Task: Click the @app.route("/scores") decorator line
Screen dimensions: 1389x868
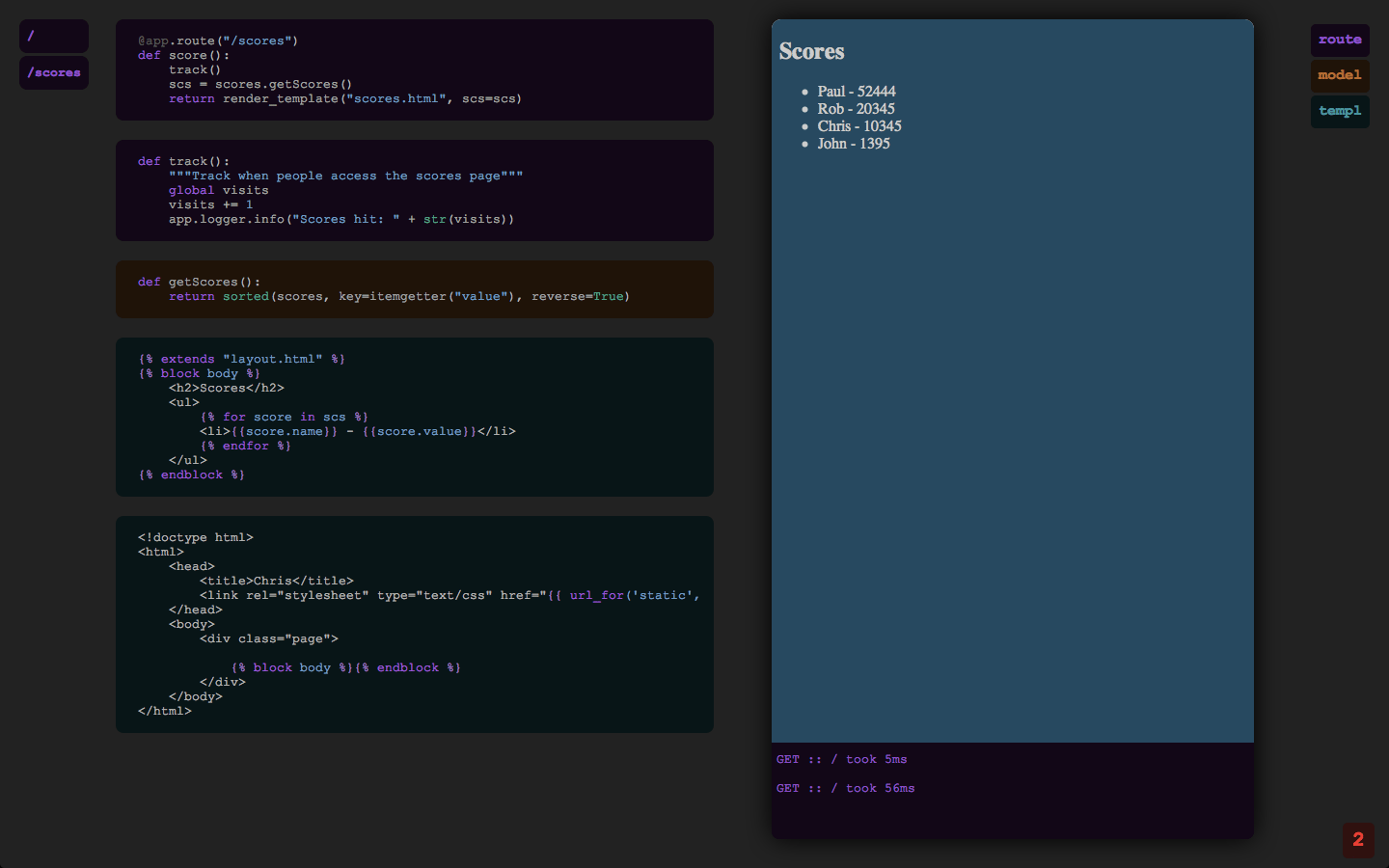Action: (x=218, y=41)
